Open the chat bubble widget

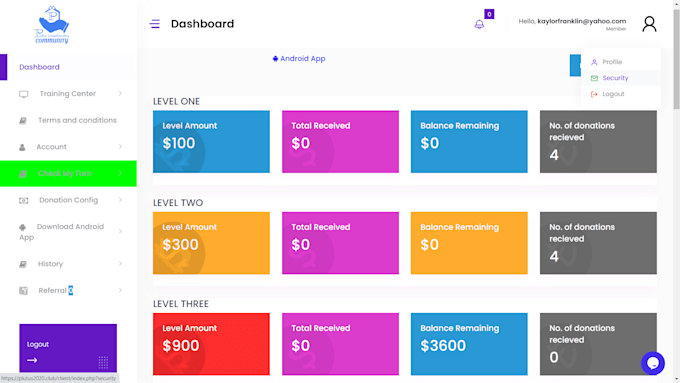(653, 363)
